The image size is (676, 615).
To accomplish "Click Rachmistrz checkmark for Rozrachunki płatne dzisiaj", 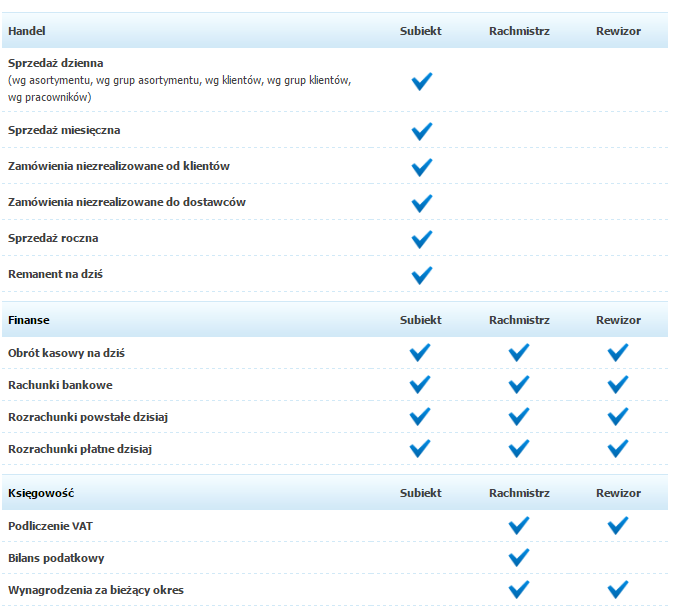I will pos(519,449).
